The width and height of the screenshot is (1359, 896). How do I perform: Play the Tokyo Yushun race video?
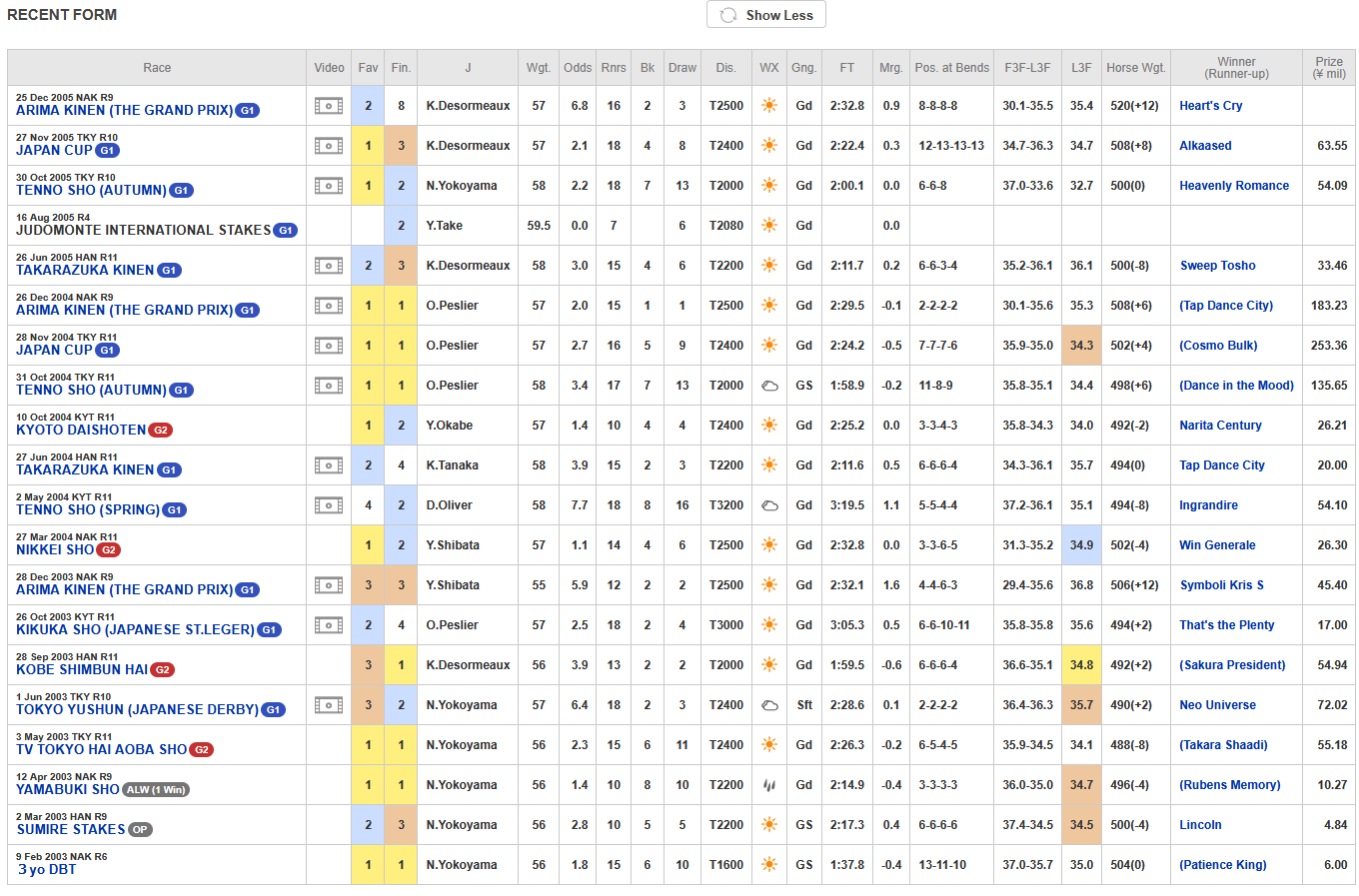329,705
